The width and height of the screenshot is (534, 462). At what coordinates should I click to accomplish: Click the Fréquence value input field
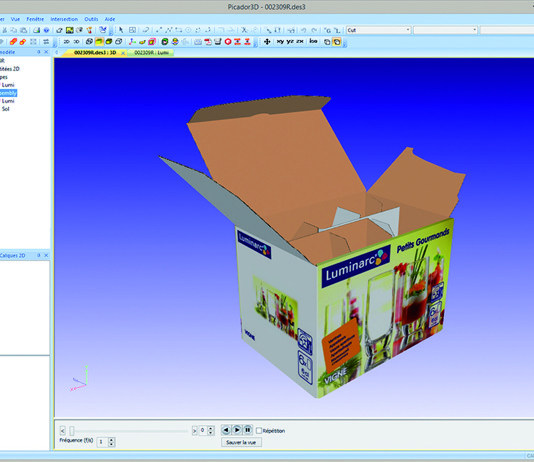point(103,442)
